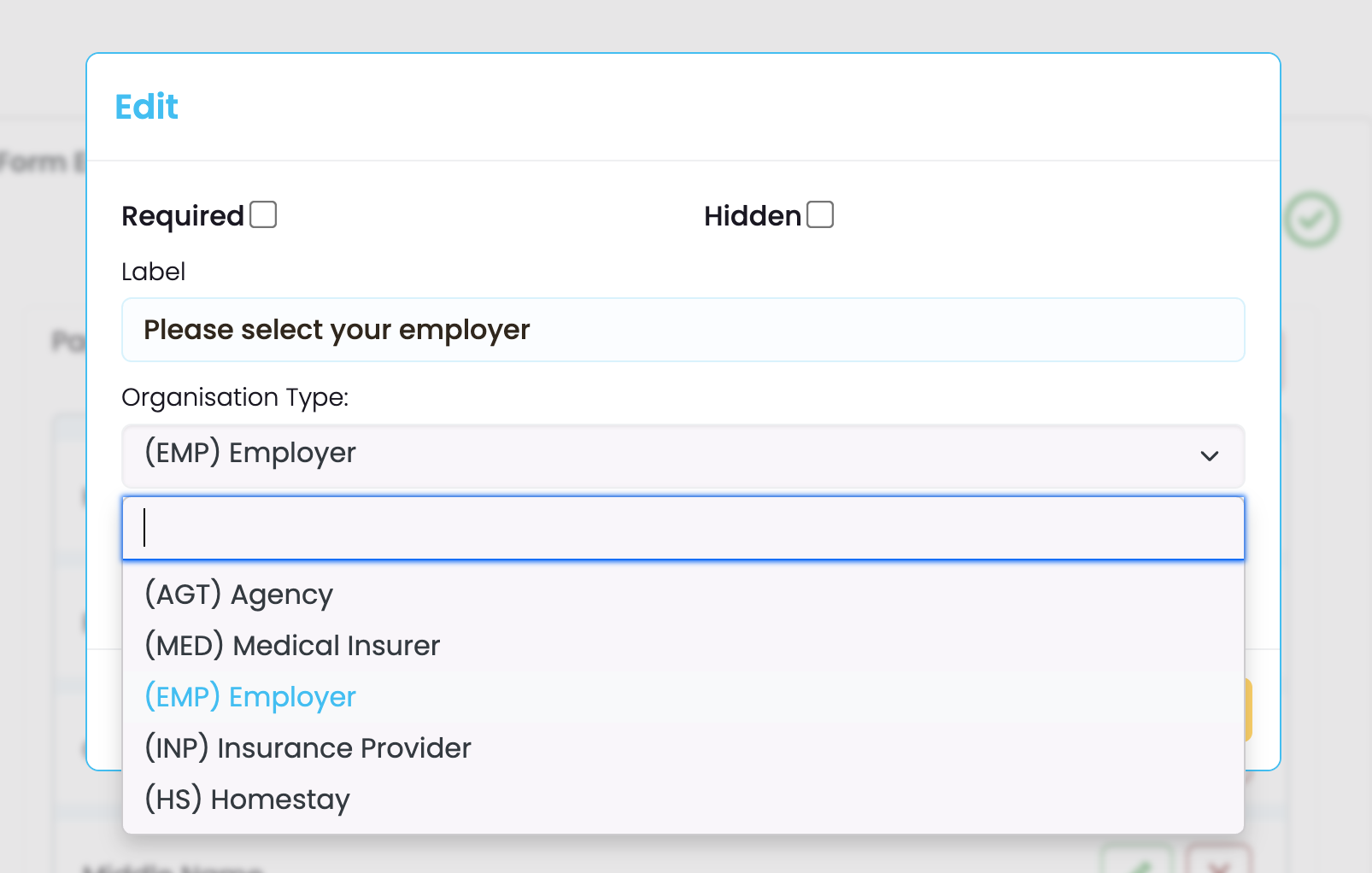Click the Hidden label text
Viewport: 1372px width, 873px height.
point(753,216)
